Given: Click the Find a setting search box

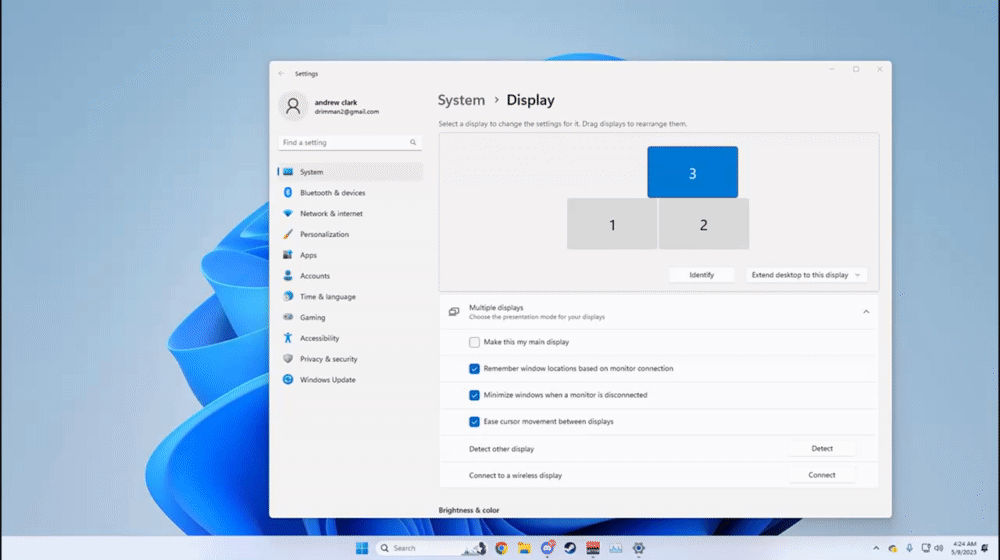Looking at the screenshot, I should tap(349, 142).
